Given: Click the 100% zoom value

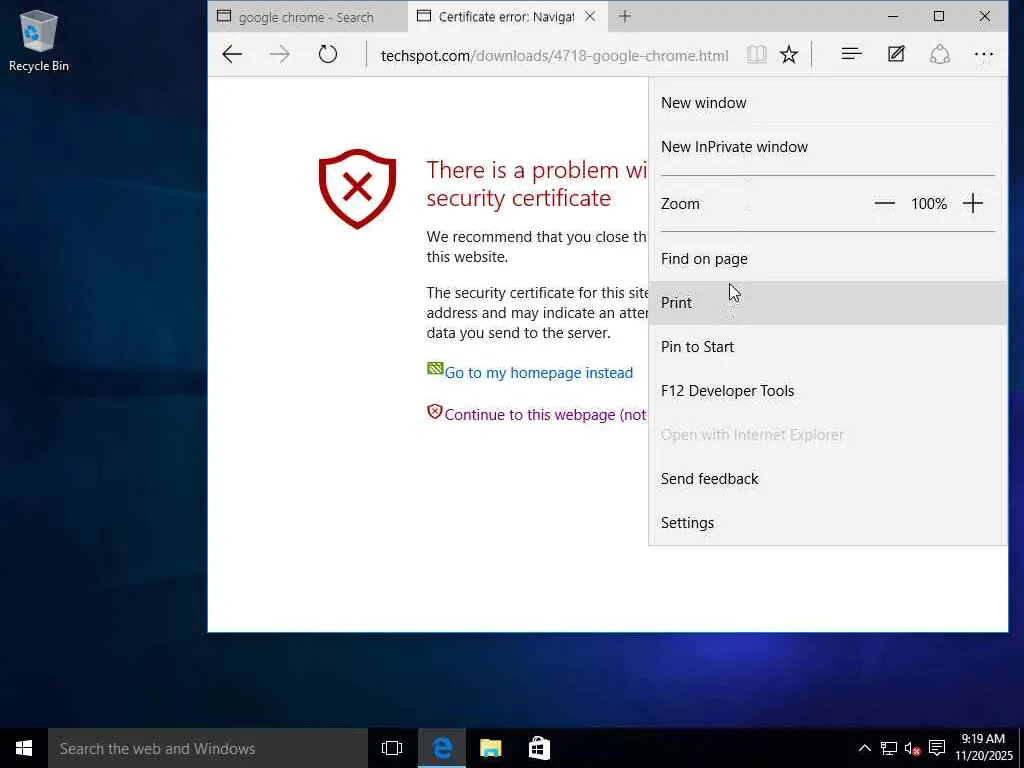Looking at the screenshot, I should (x=929, y=204).
